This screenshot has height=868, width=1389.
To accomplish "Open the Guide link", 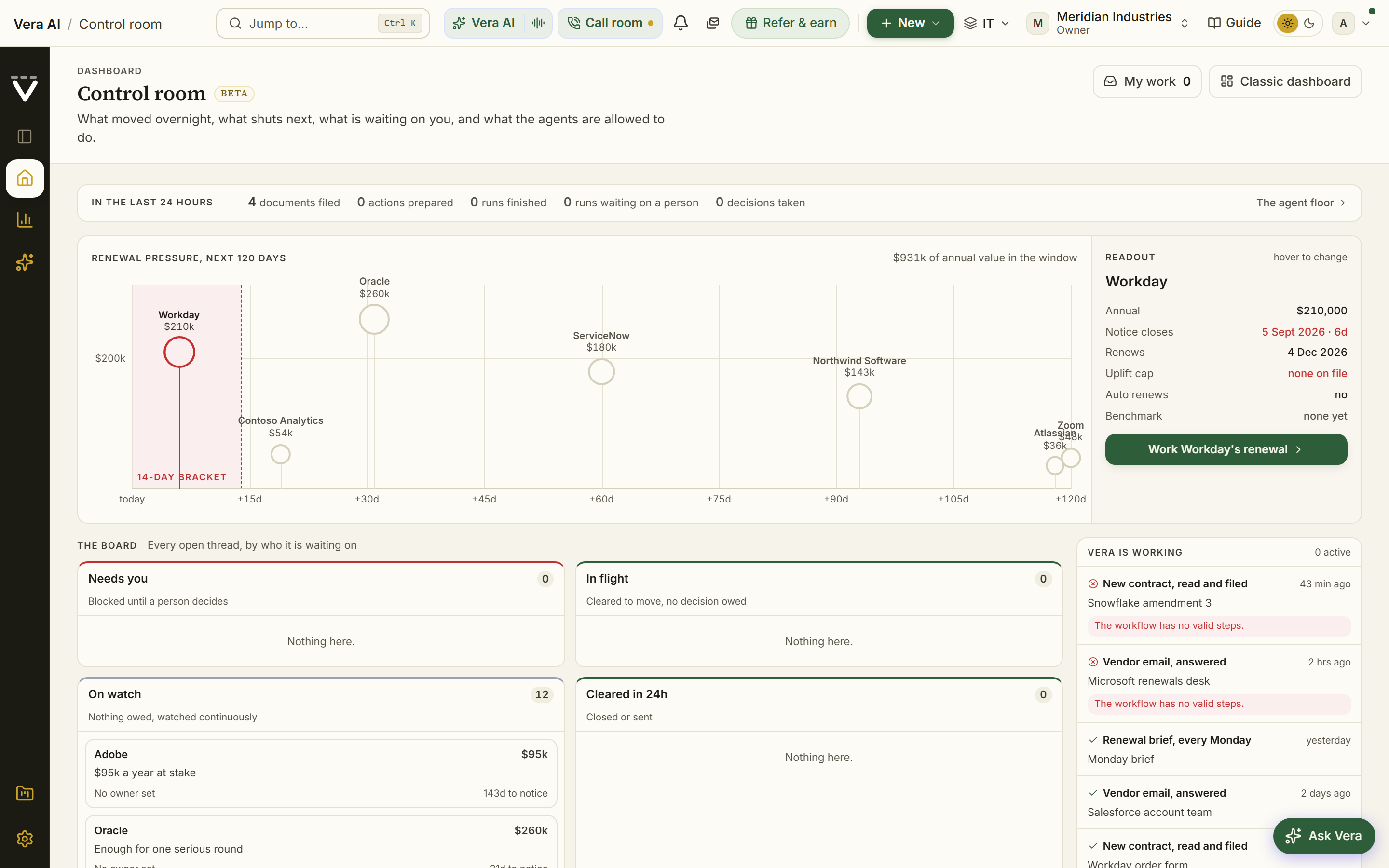I will pyautogui.click(x=1234, y=23).
